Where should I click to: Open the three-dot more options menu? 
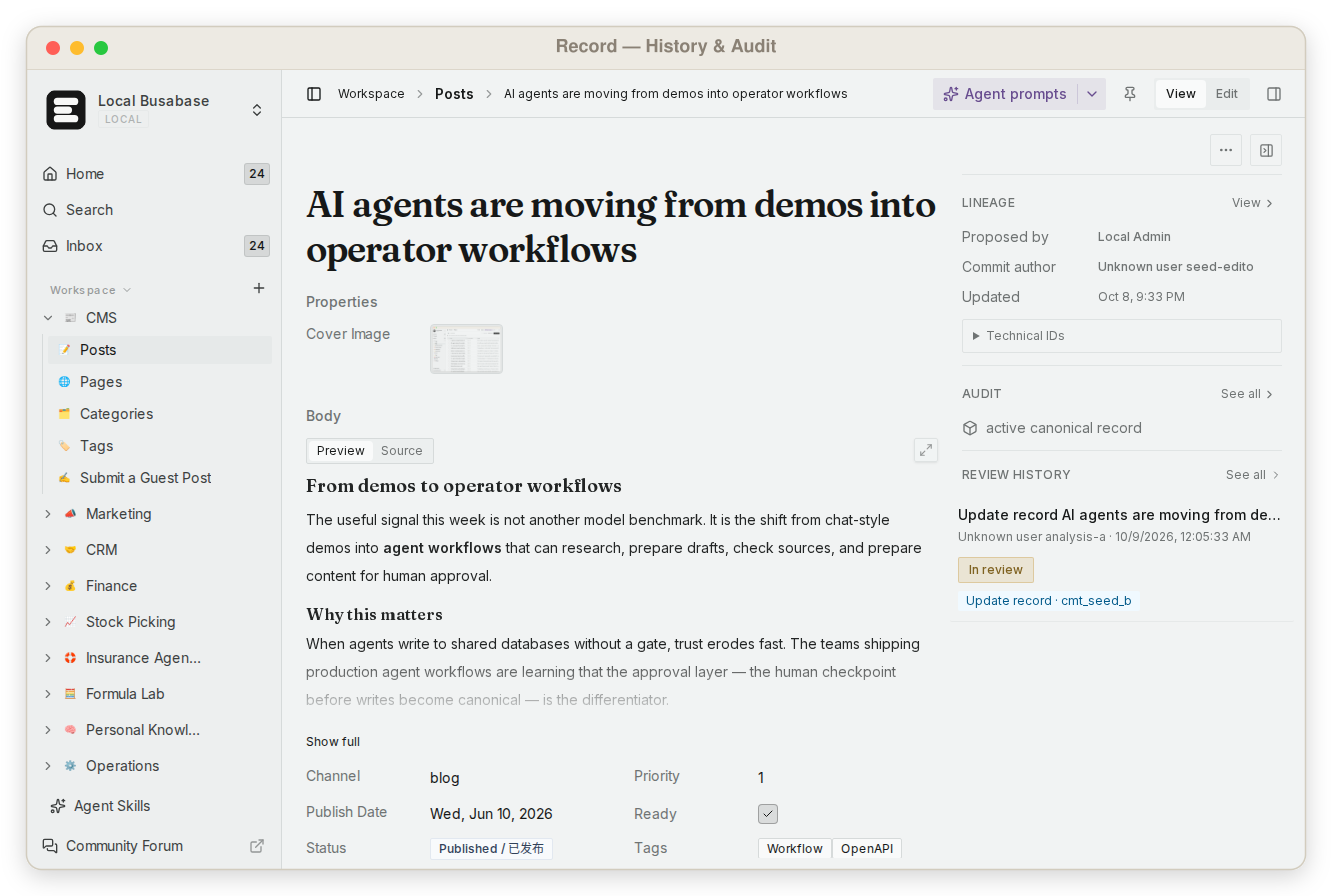pyautogui.click(x=1226, y=150)
